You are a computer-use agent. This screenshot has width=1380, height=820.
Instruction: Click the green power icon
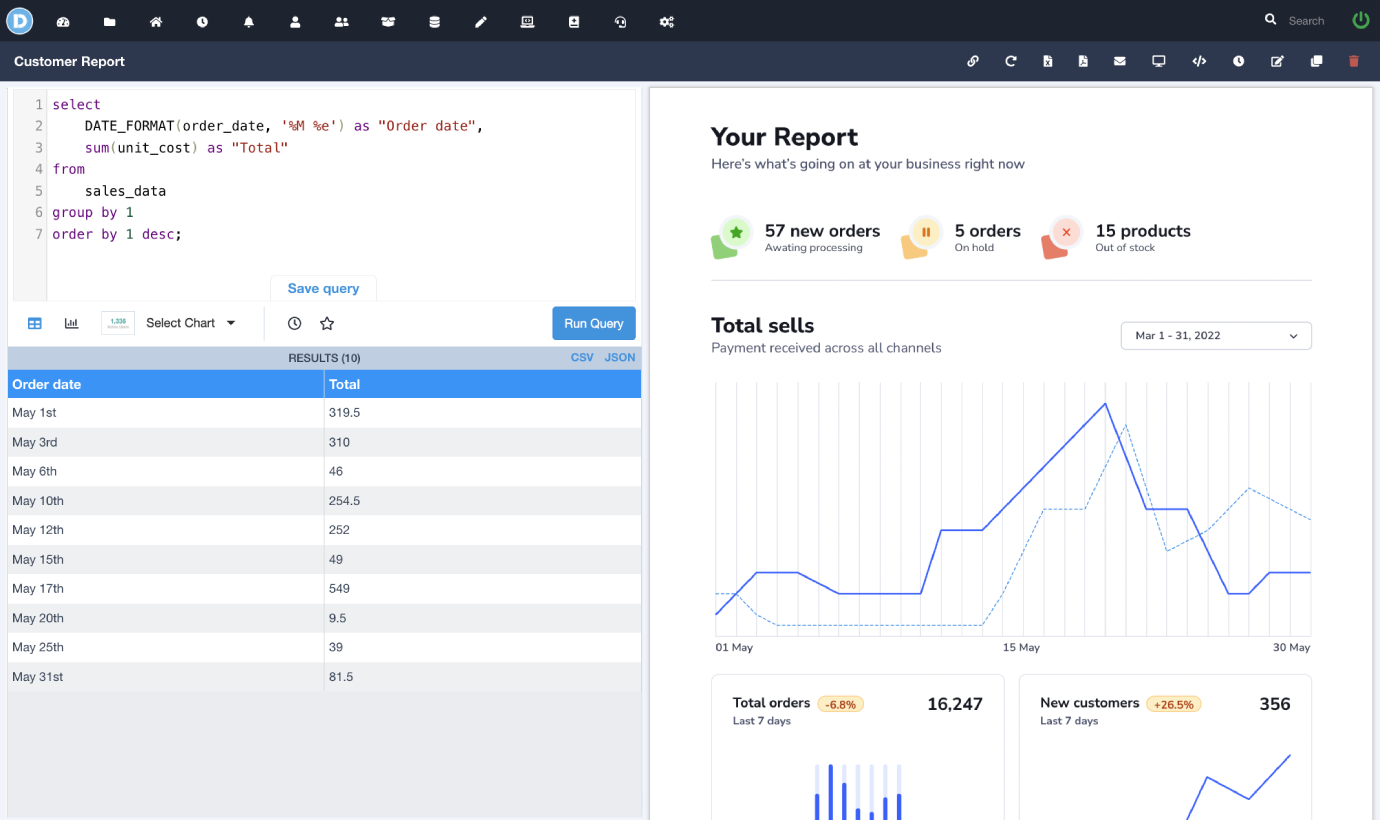tap(1360, 20)
